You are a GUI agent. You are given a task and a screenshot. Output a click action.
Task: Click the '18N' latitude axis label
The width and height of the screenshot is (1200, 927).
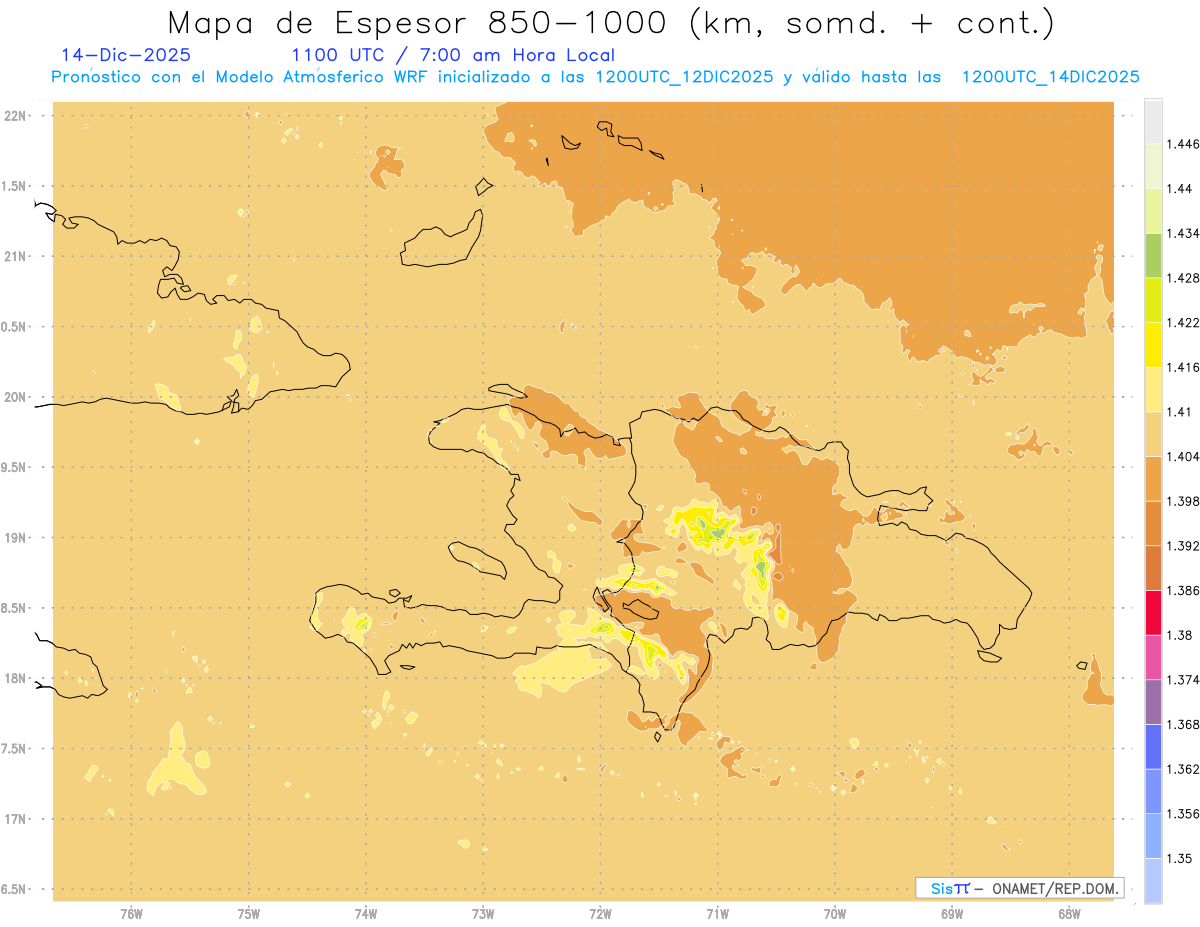16,678
